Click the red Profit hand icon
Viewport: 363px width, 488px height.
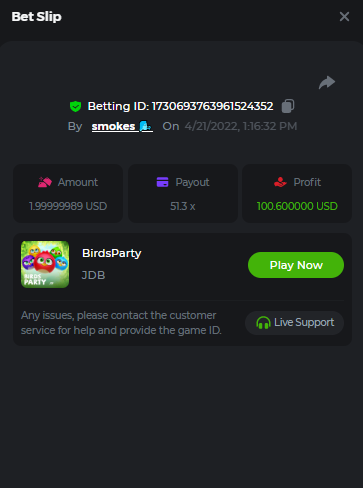coord(280,182)
